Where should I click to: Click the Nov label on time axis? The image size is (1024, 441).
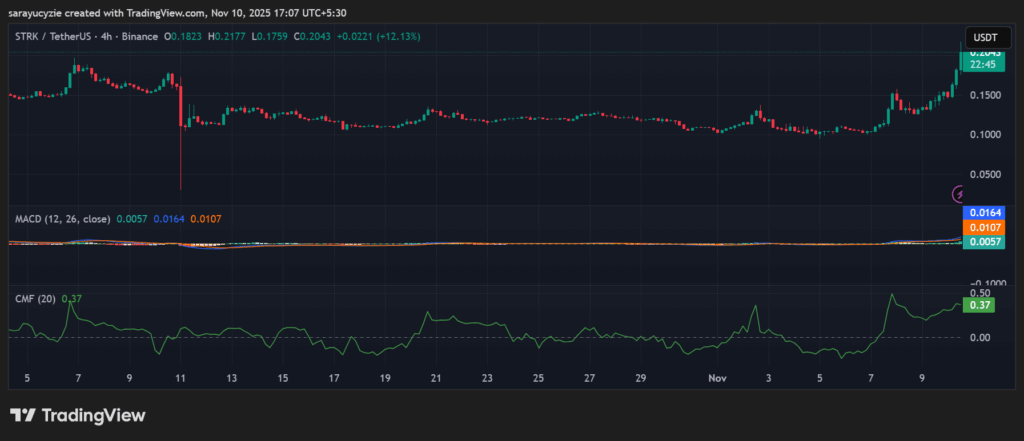717,379
